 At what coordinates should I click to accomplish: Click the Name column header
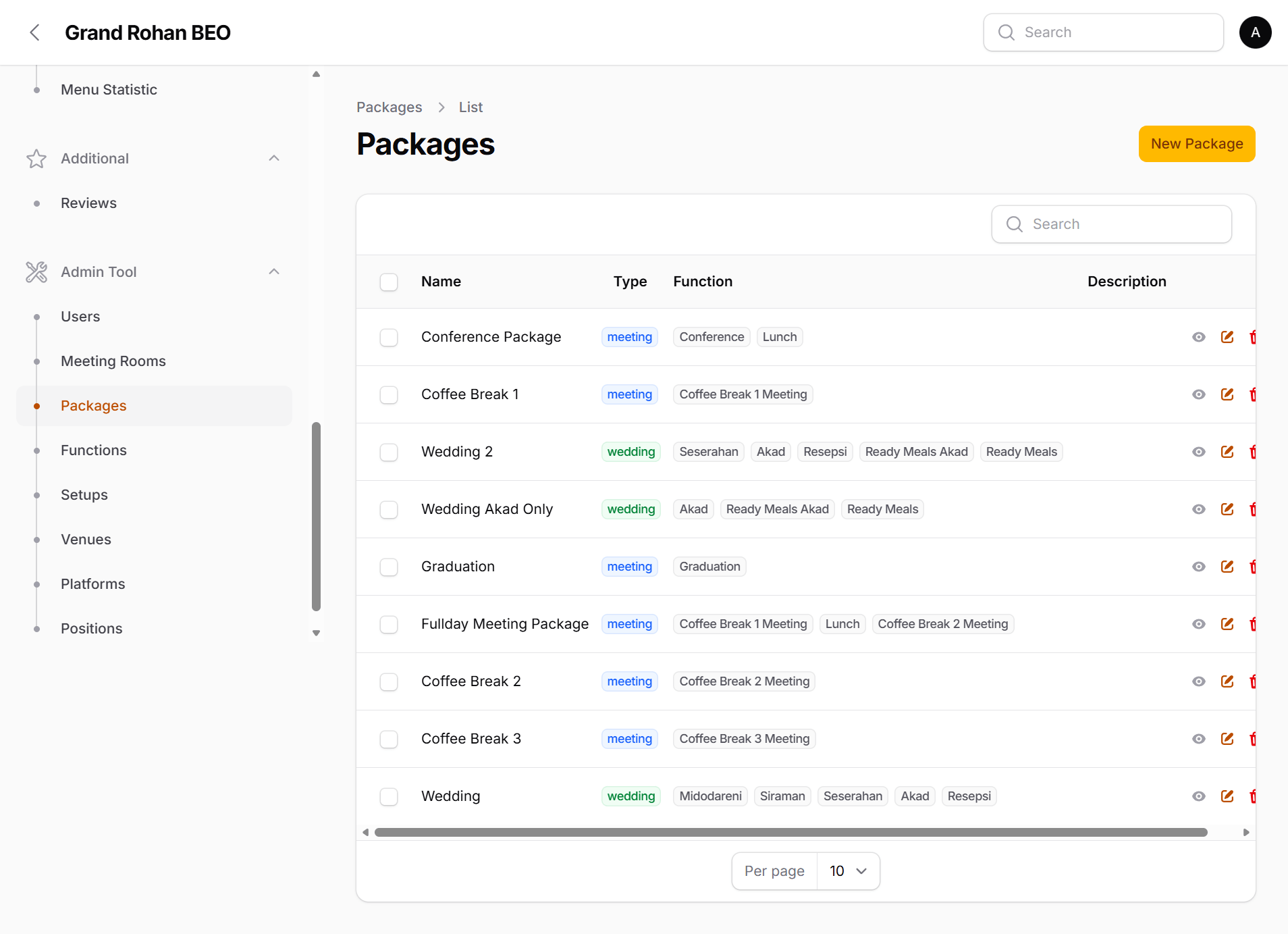[x=441, y=282]
